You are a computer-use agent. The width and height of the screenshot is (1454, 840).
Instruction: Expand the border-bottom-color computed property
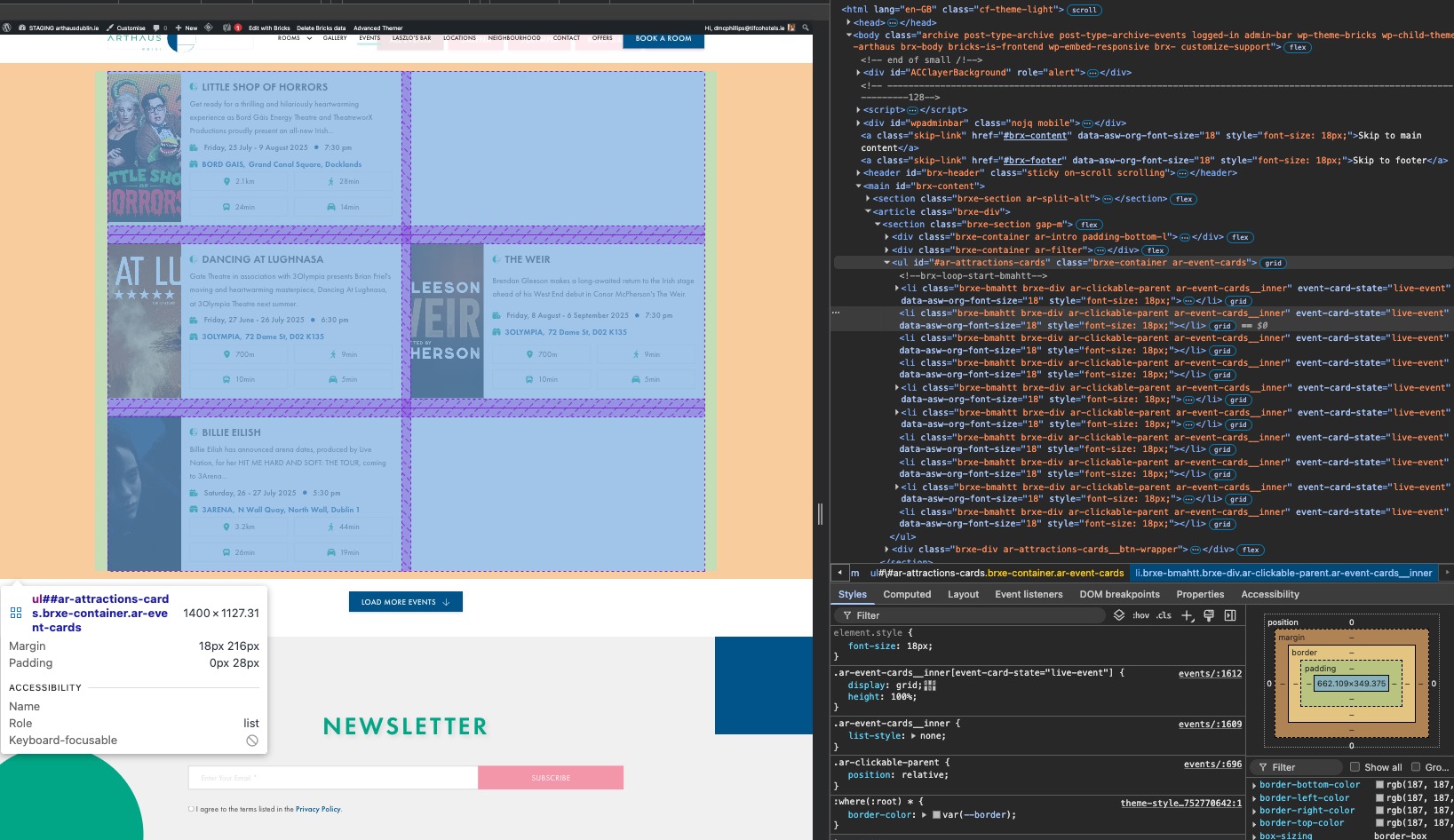[1254, 785]
